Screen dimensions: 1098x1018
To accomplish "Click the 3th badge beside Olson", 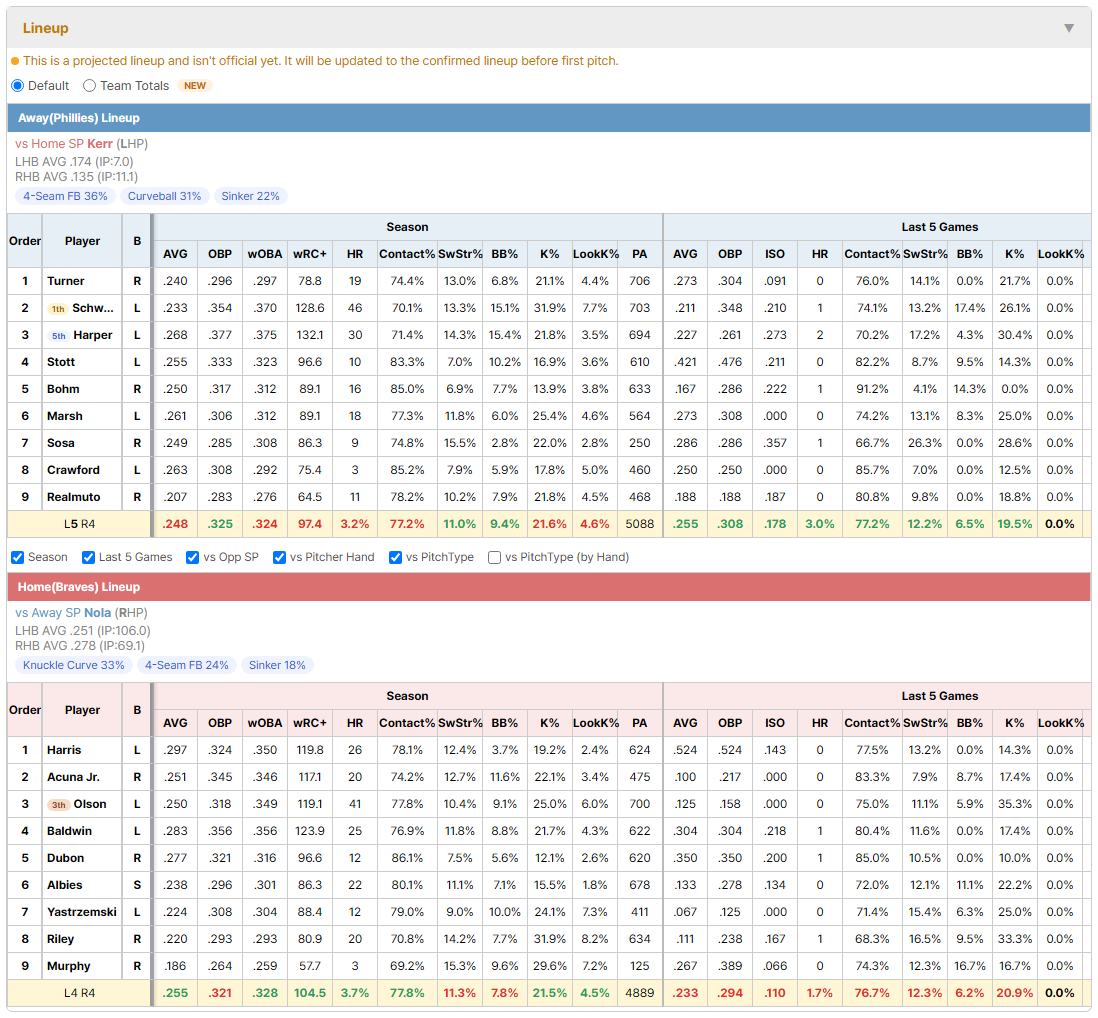I will click(59, 805).
